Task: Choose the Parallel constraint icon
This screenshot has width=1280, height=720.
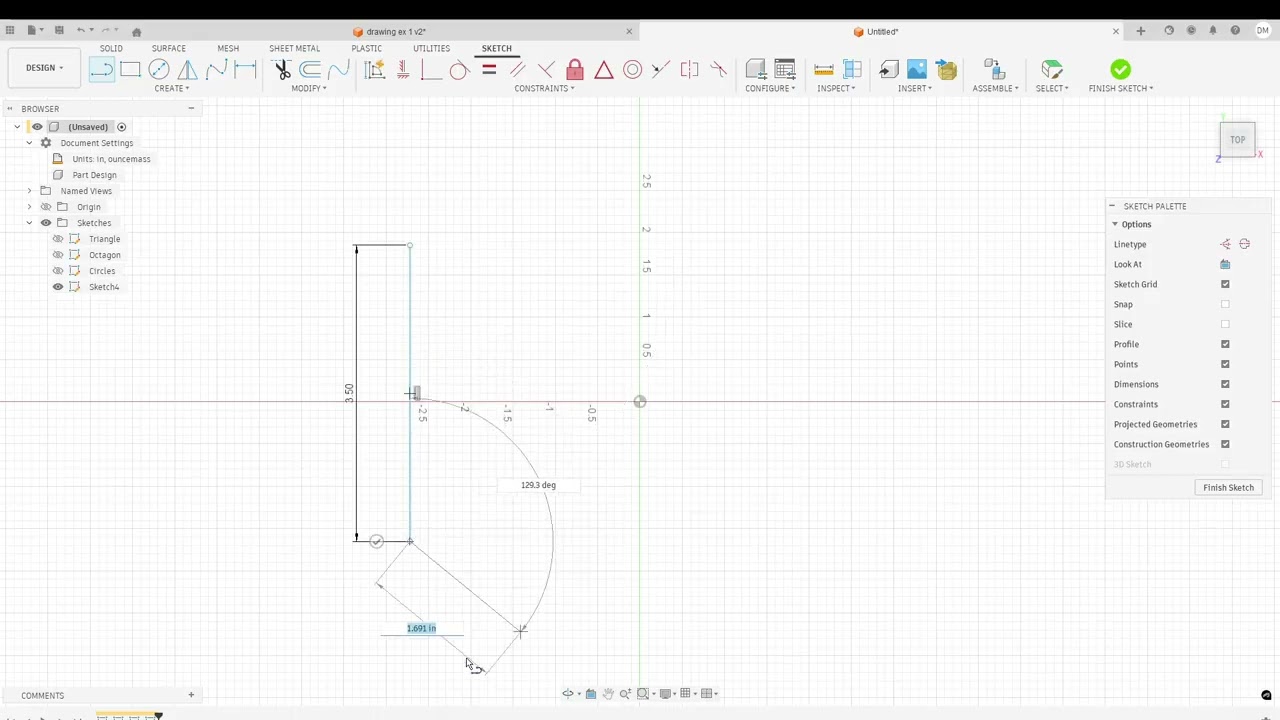Action: tap(517, 70)
